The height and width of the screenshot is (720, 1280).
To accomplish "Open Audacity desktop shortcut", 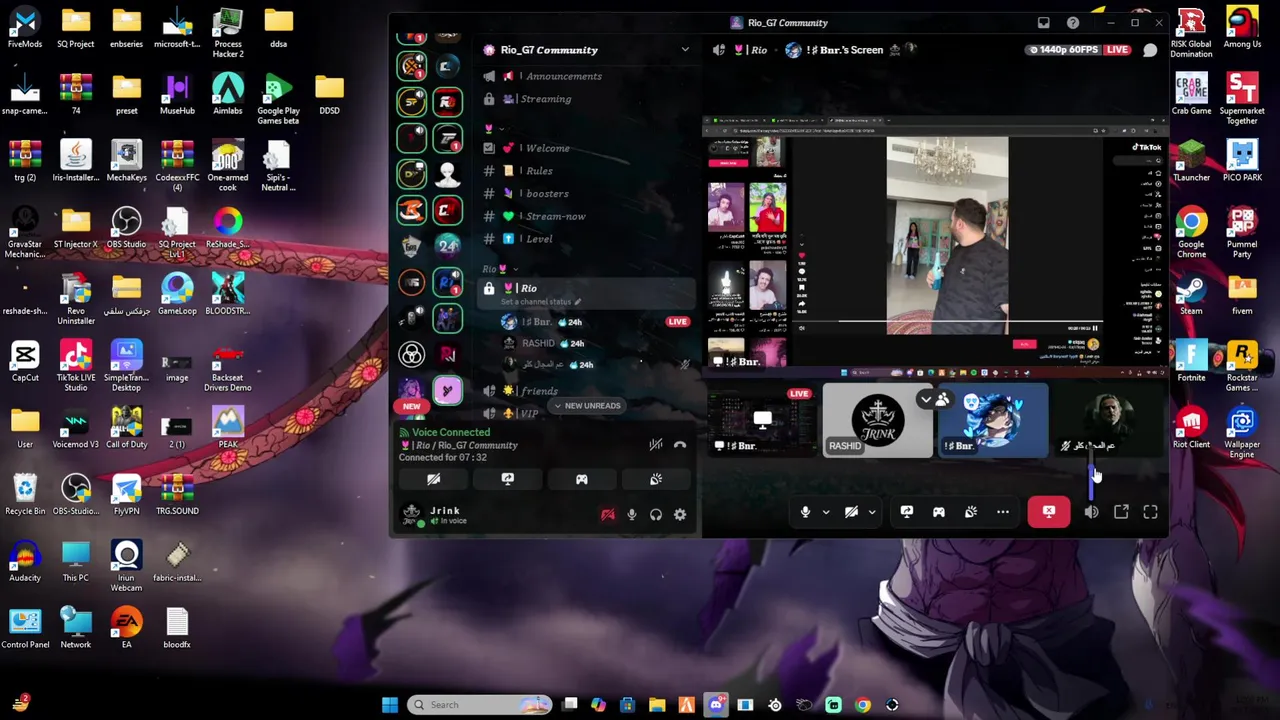I will pyautogui.click(x=25, y=562).
